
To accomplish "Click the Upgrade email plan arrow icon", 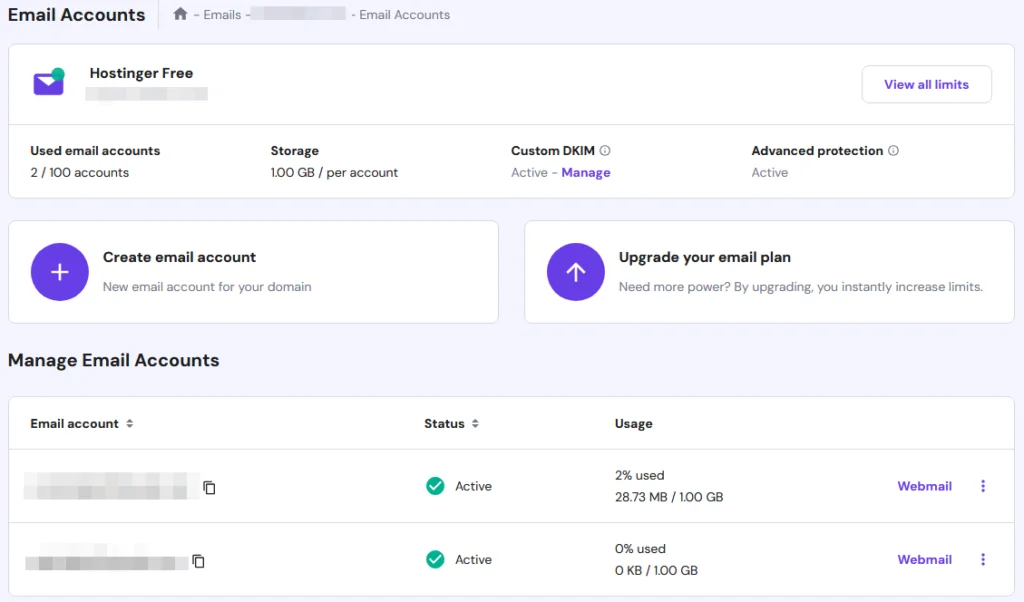I will [x=575, y=271].
